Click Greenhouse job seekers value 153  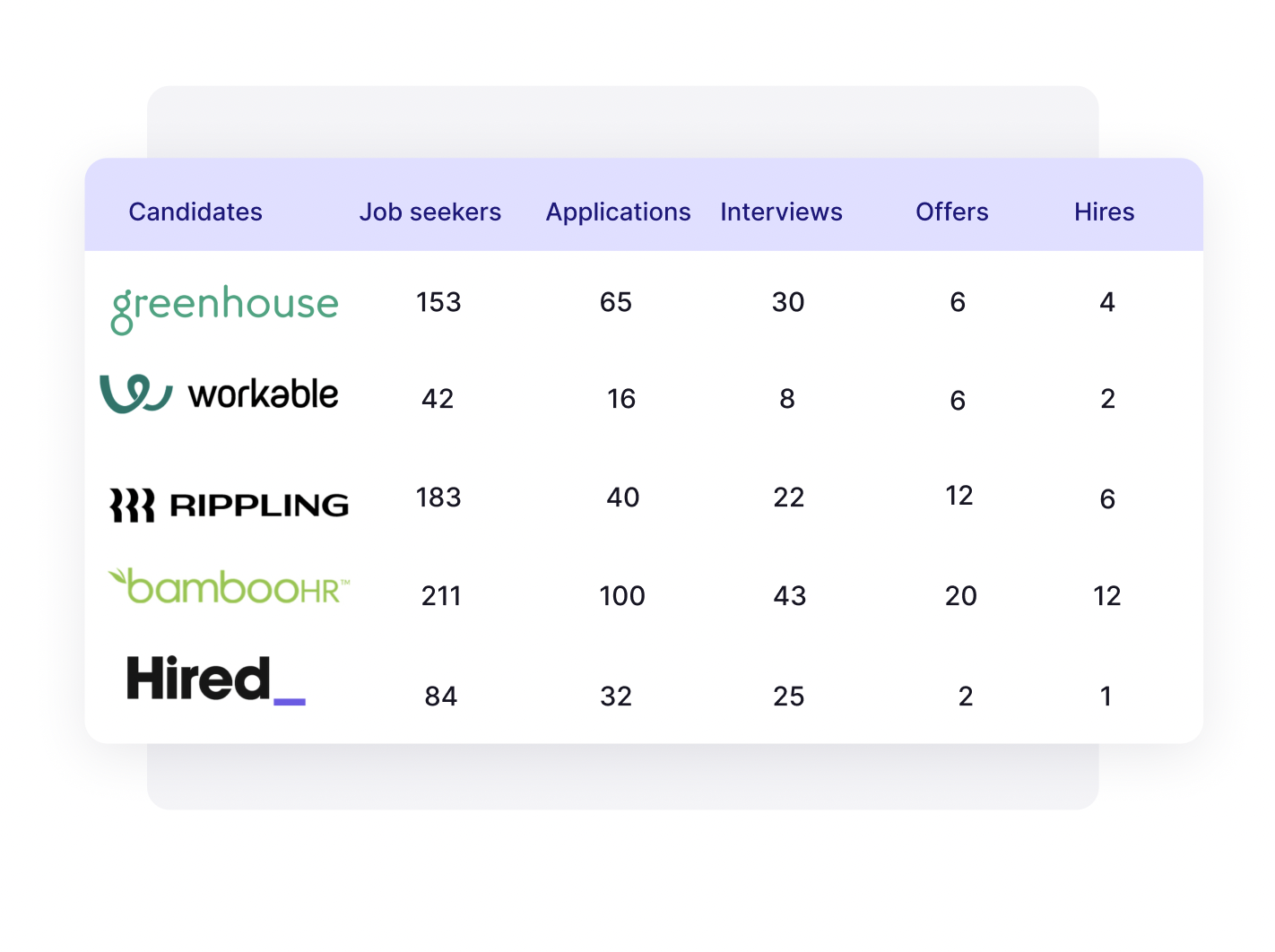tap(438, 302)
